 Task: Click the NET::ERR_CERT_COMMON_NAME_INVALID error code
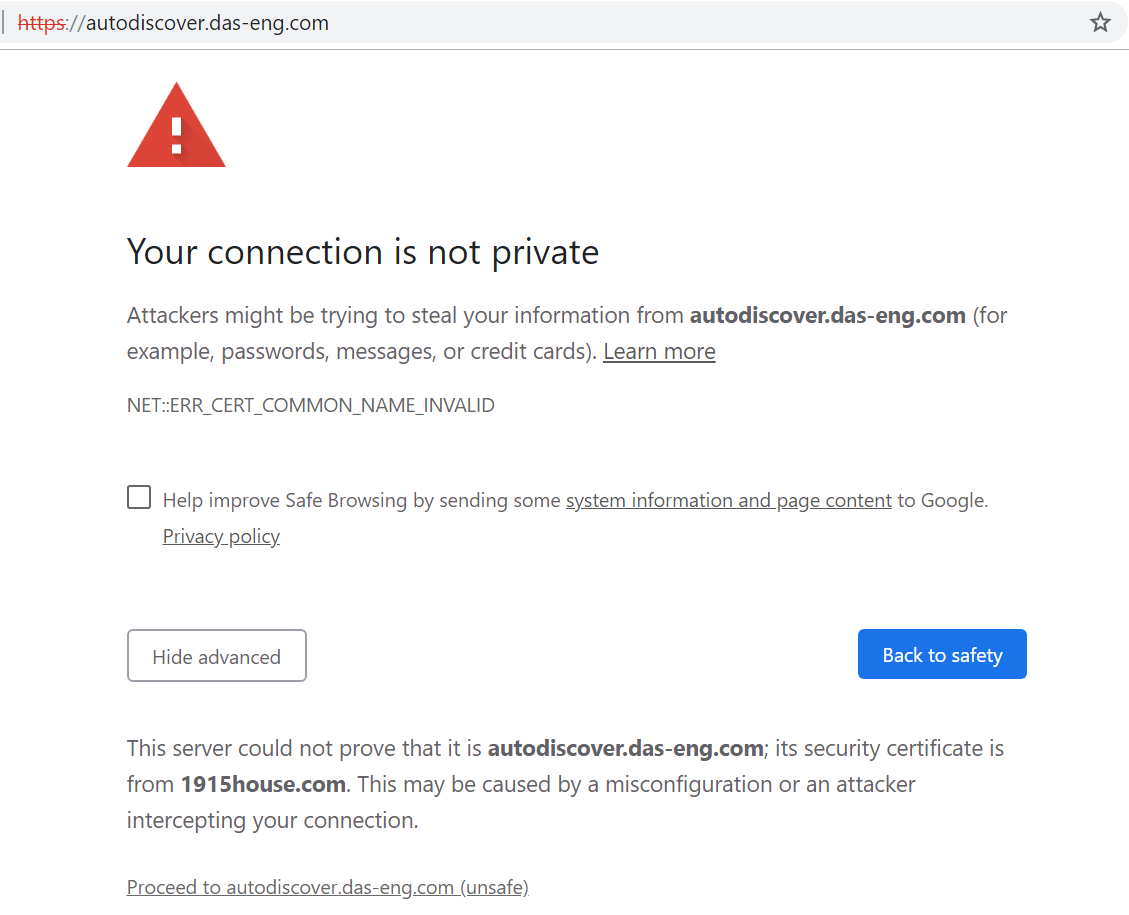(311, 406)
